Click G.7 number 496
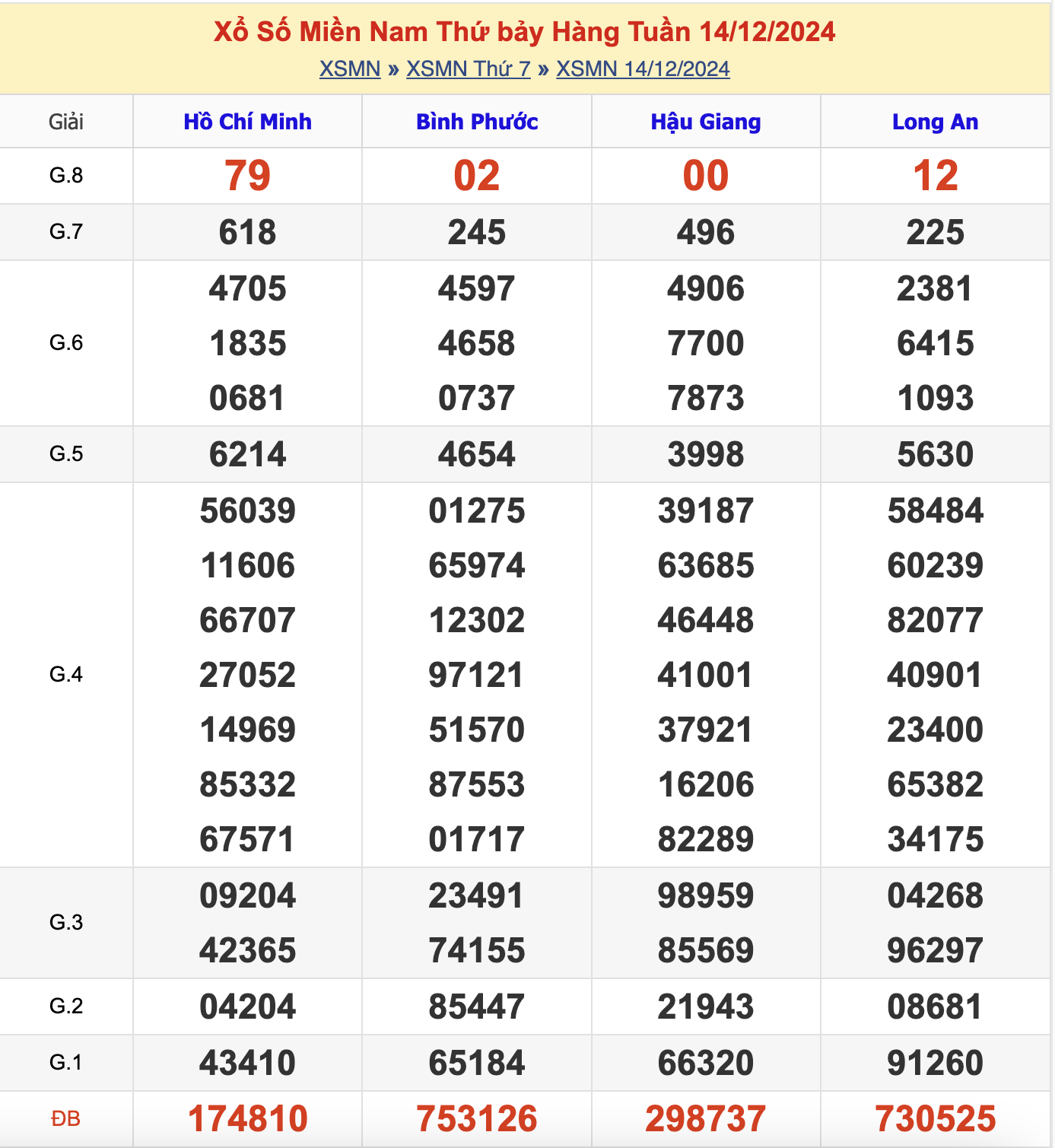This screenshot has width=1055, height=1148. 706,232
